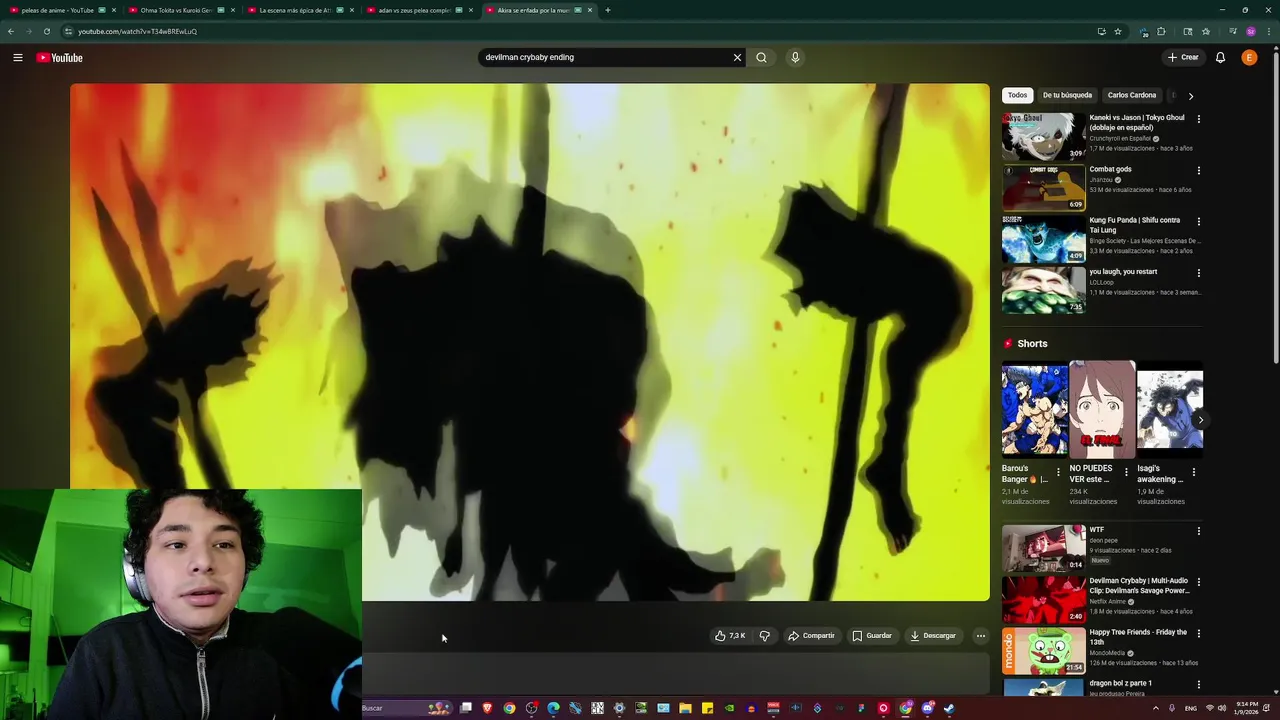Viewport: 1280px width, 720px height.
Task: Open Steam from the taskbar
Action: click(x=949, y=708)
